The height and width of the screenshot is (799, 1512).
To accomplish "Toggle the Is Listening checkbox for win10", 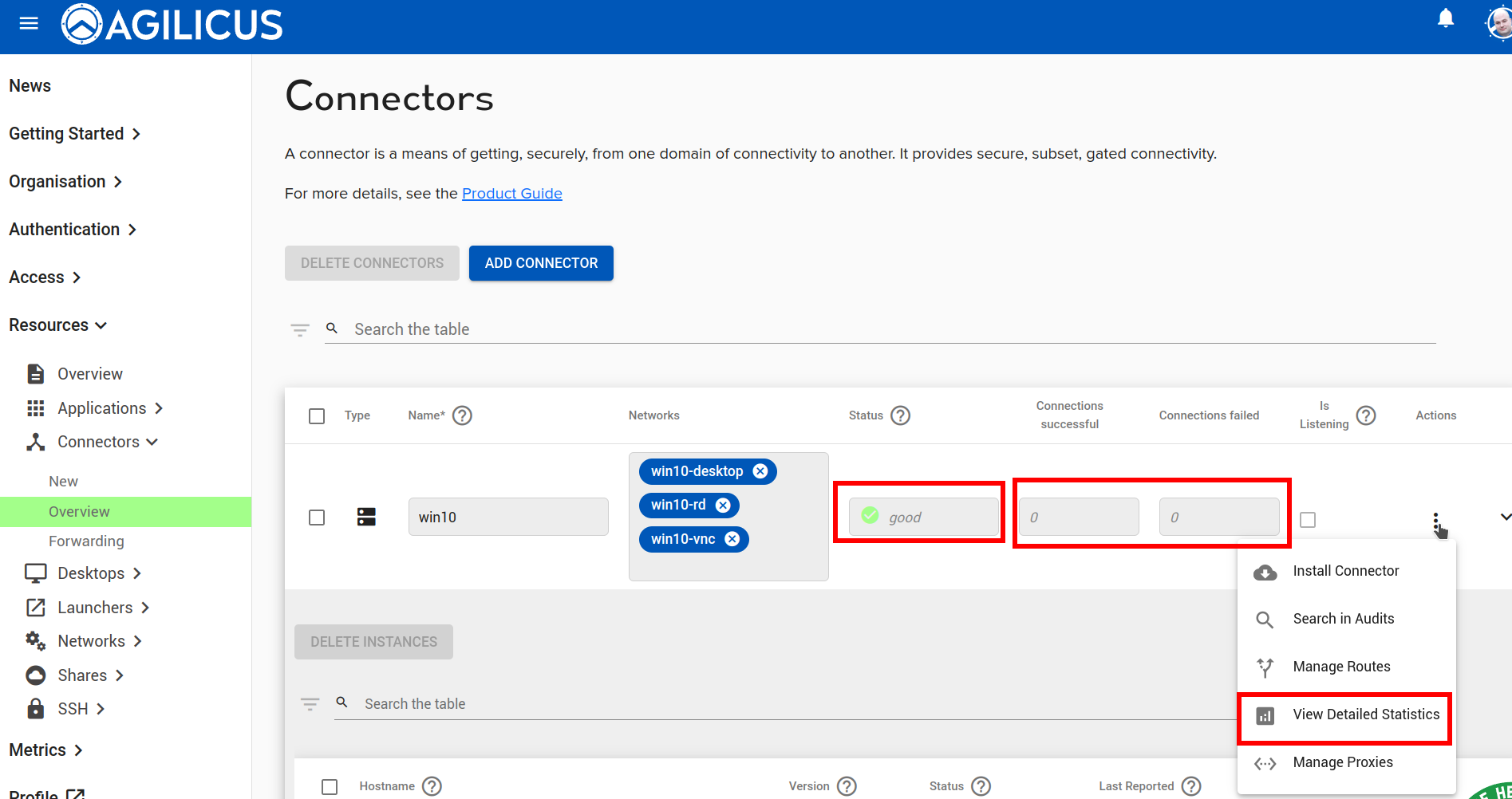I will [x=1308, y=520].
